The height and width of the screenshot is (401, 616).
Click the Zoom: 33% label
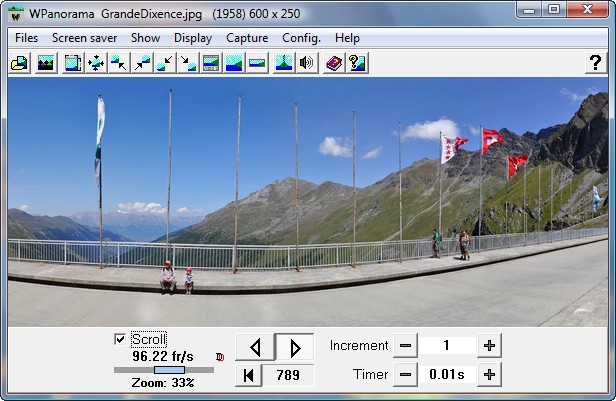point(163,383)
